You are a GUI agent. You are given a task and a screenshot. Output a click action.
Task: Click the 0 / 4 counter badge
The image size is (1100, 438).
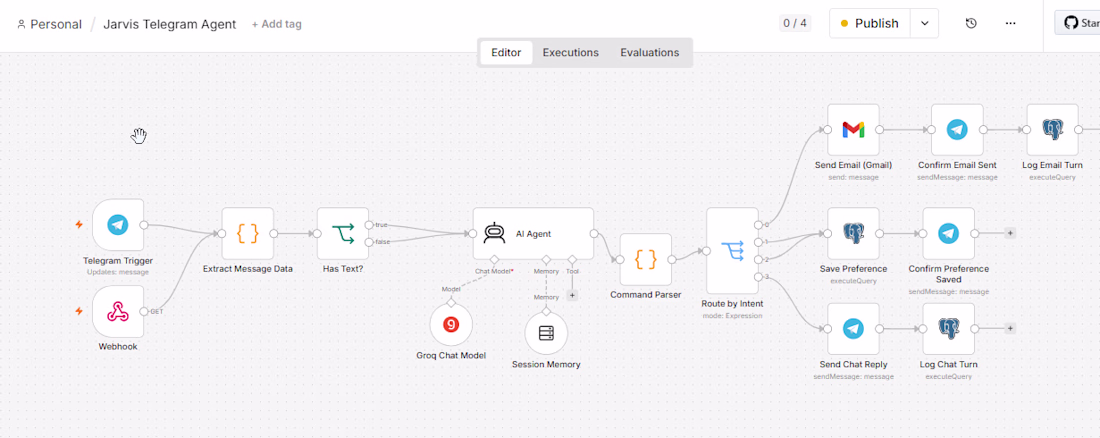[x=795, y=23]
